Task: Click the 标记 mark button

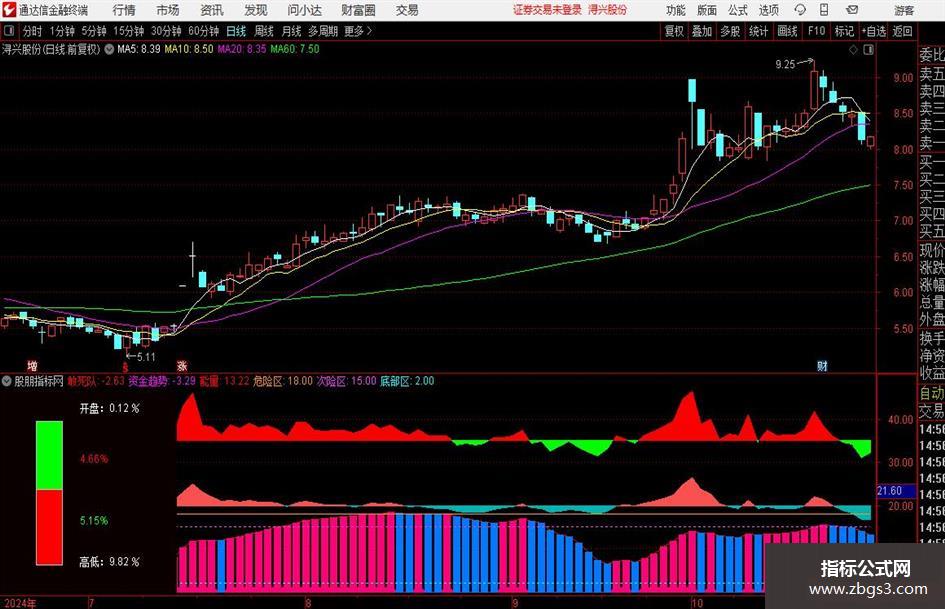Action: point(844,31)
